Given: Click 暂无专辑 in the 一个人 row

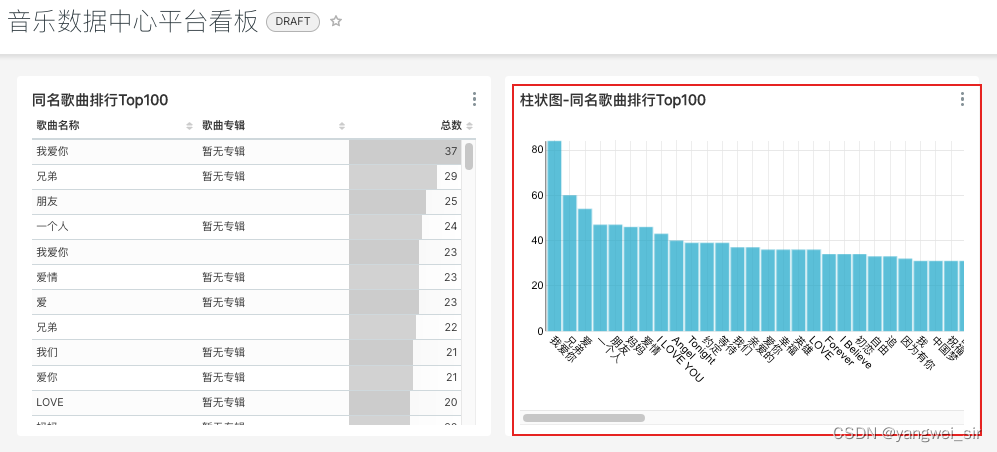Looking at the screenshot, I should pyautogui.click(x=224, y=226).
